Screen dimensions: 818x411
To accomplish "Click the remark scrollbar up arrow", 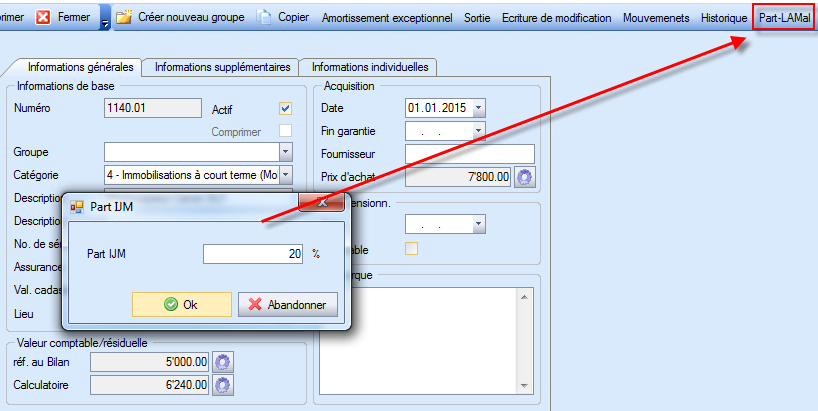I will pos(525,296).
